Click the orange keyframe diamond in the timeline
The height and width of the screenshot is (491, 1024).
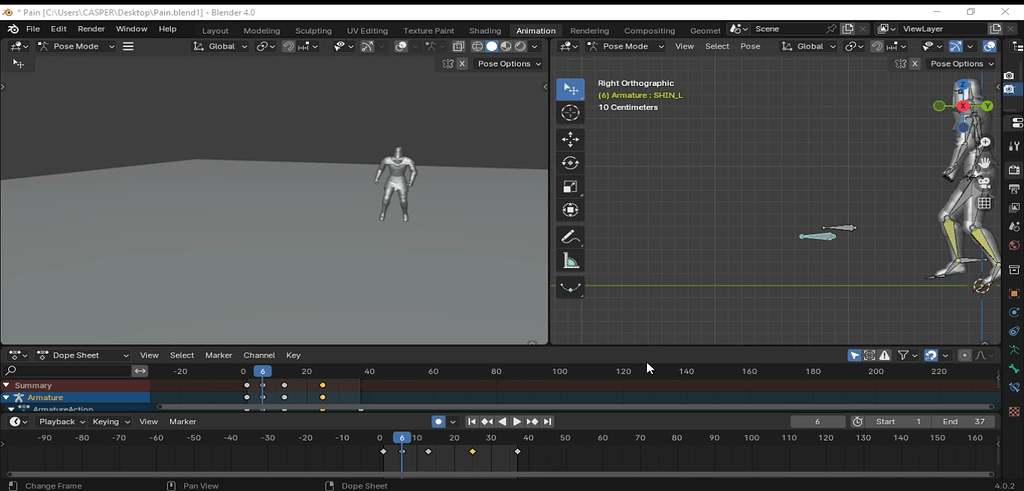(472, 451)
